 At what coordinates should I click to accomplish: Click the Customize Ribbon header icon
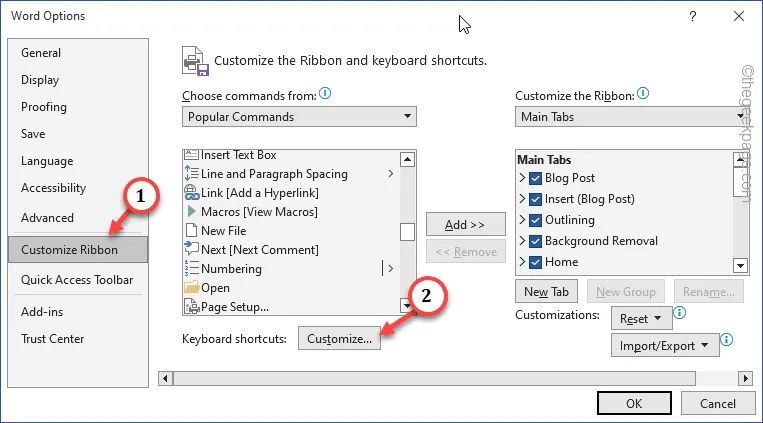pos(195,61)
